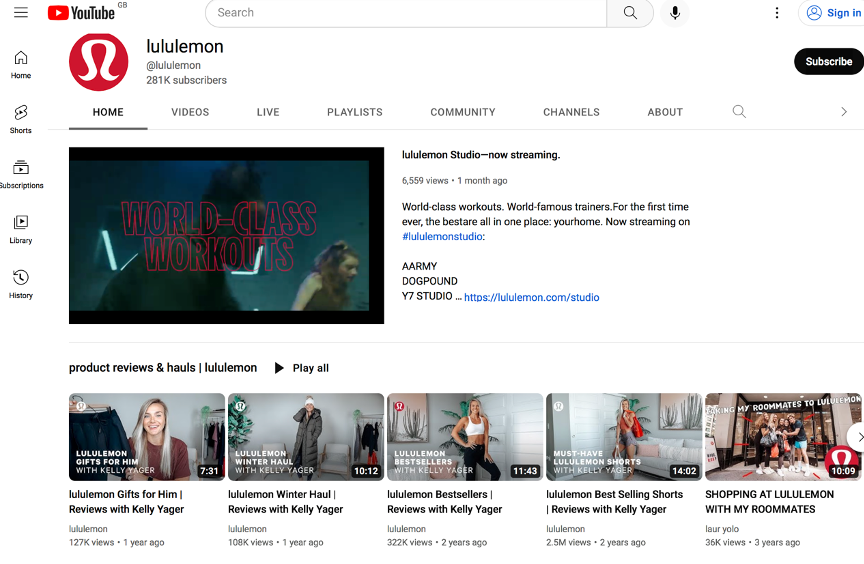Image resolution: width=864 pixels, height=564 pixels.
Task: Open Shopping with roommates video thumbnail
Action: pos(783,437)
